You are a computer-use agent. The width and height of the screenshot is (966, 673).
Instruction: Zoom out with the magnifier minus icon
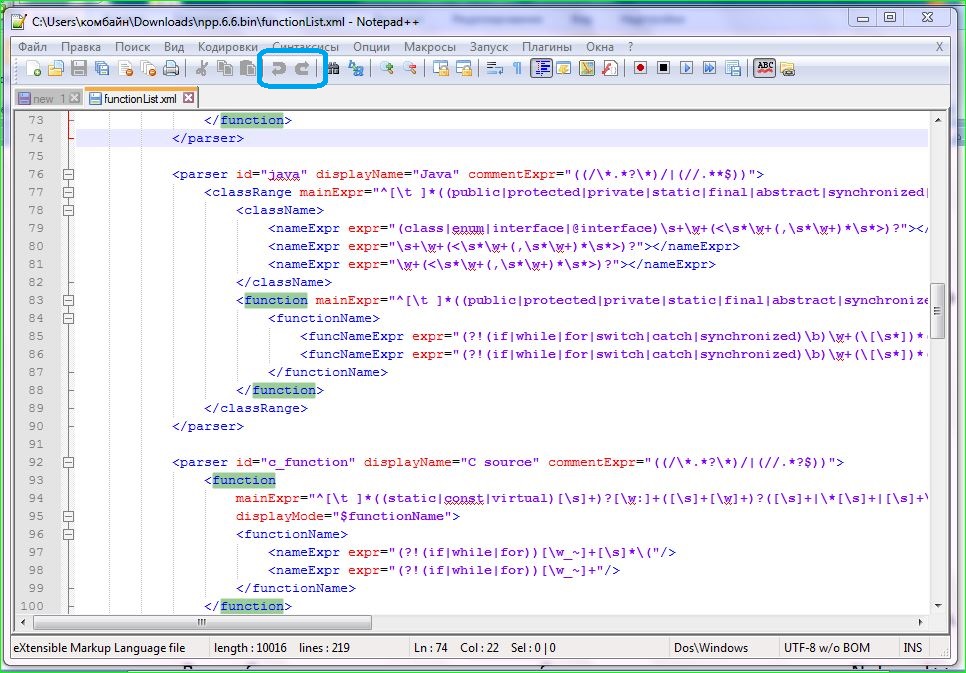click(x=410, y=68)
